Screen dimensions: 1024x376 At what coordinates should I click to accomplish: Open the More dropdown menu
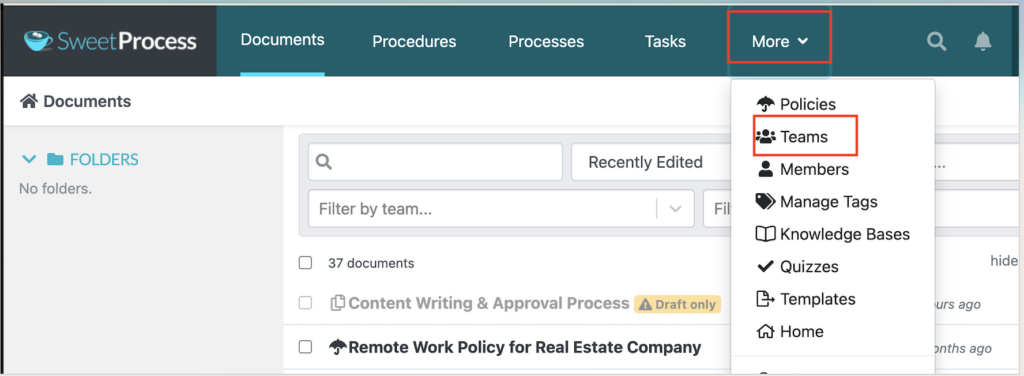click(780, 42)
